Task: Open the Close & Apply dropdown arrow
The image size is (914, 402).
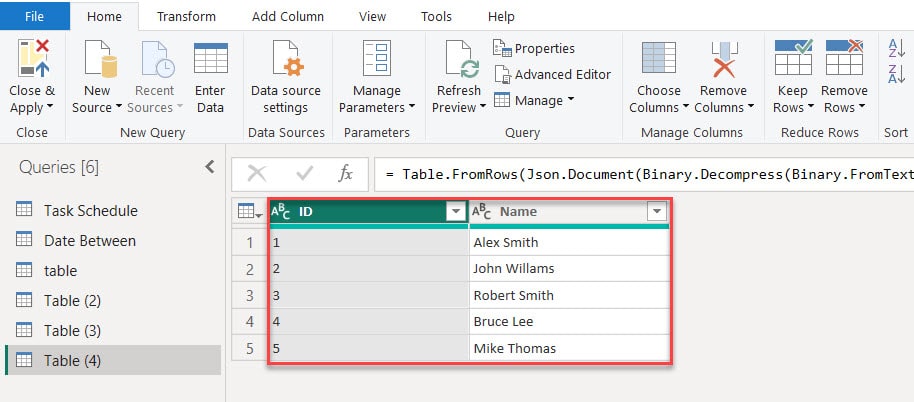Action: (50, 107)
